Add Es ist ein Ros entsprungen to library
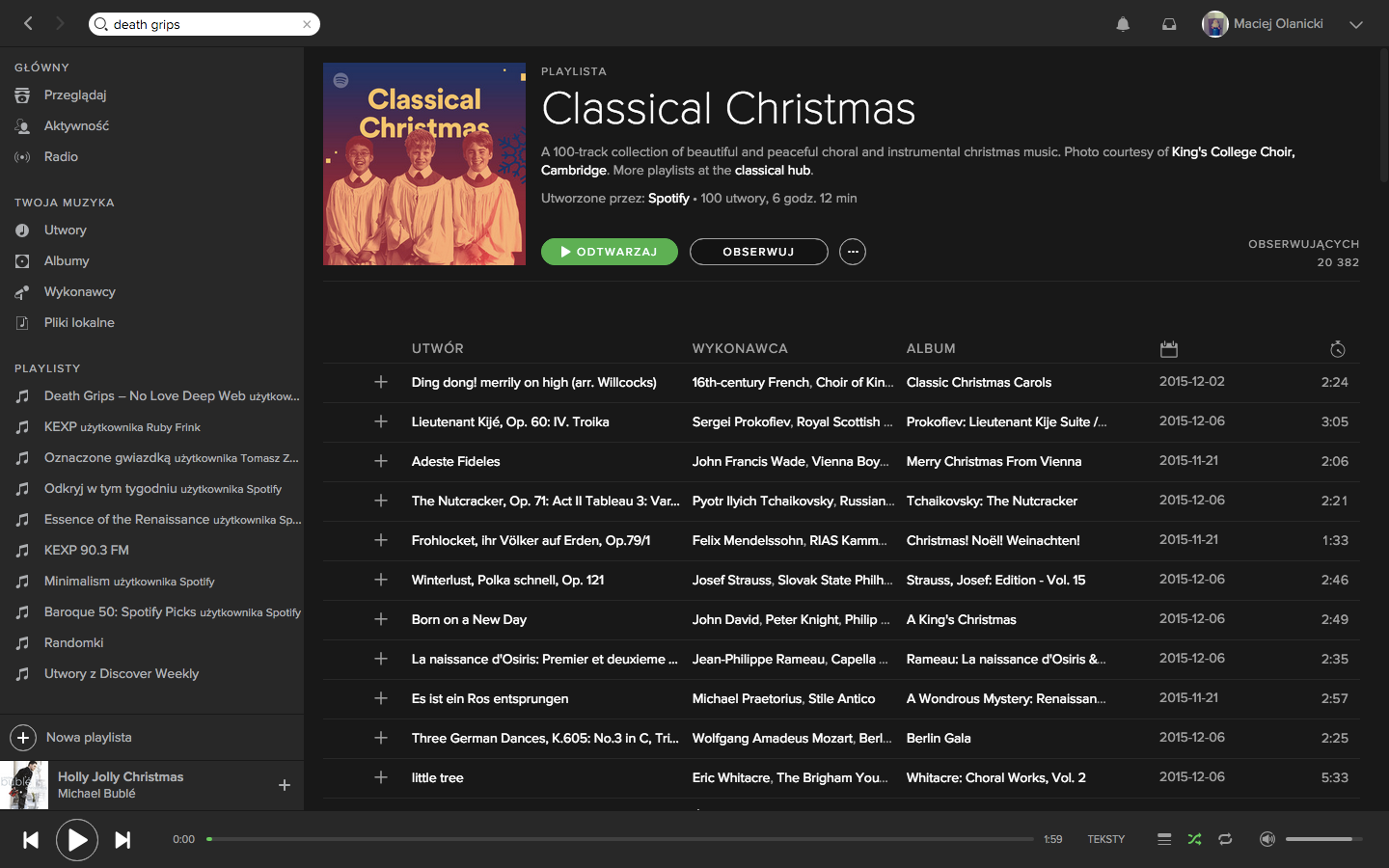The width and height of the screenshot is (1389, 868). (381, 698)
